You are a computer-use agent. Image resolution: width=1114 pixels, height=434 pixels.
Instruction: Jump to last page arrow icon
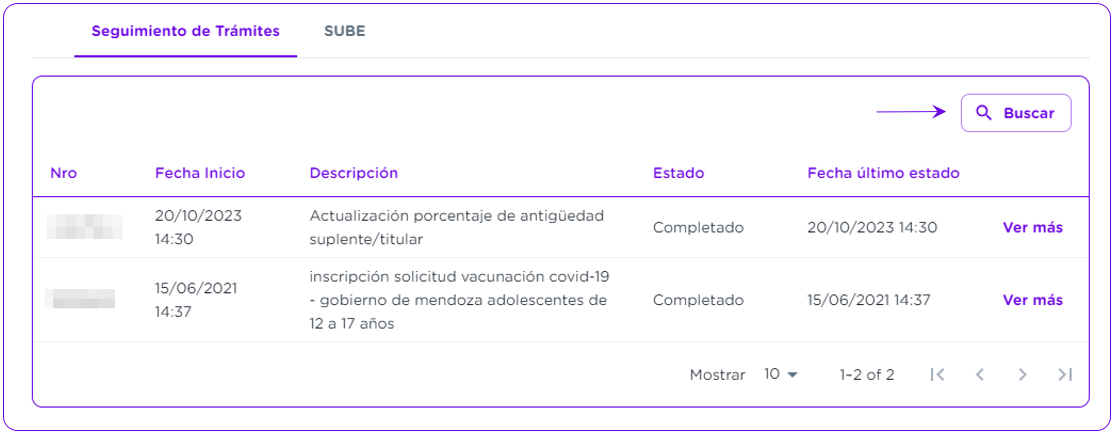(x=1064, y=374)
